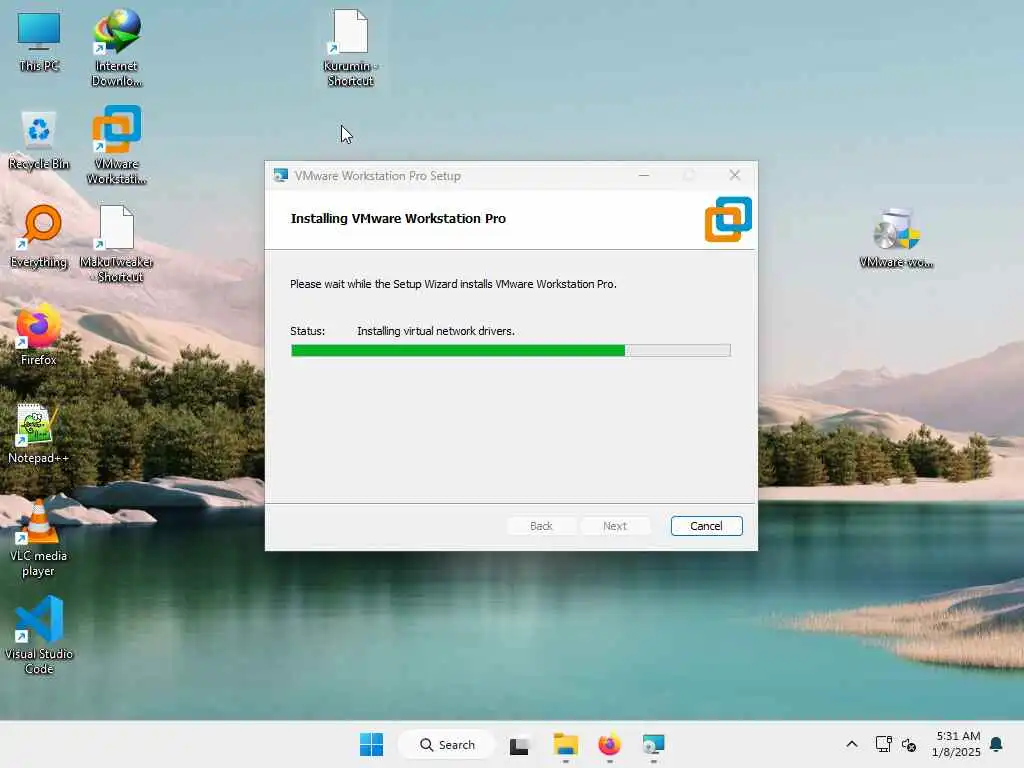Image resolution: width=1024 pixels, height=768 pixels.
Task: Cancel the VMware Workstation Pro installation
Action: coord(706,526)
